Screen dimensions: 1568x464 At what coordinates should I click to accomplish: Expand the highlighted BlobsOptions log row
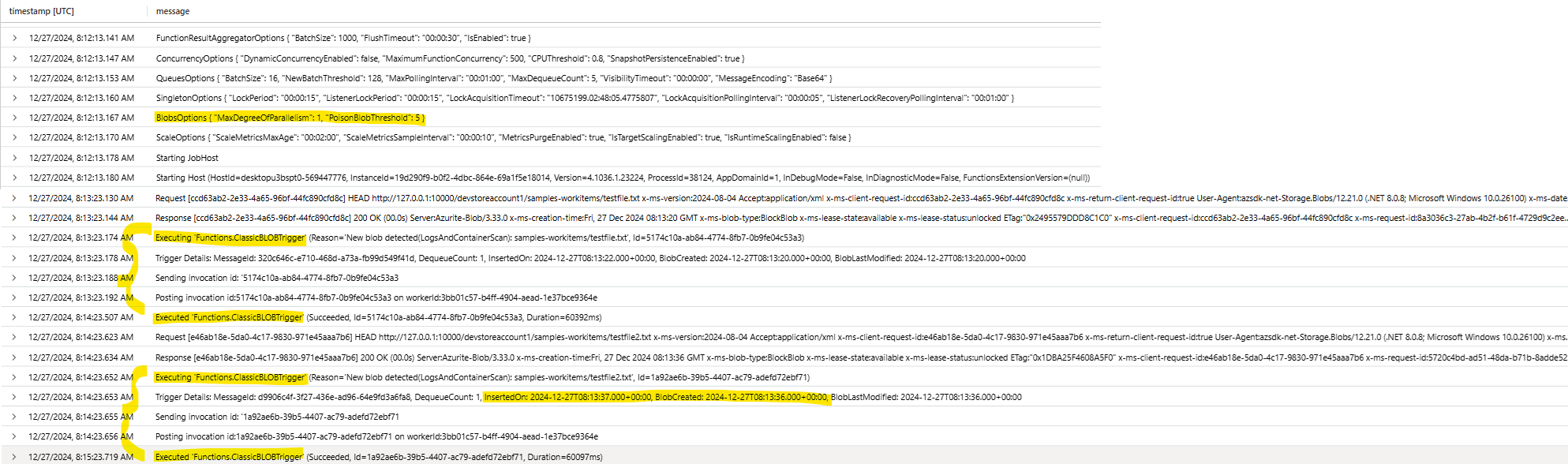tap(14, 118)
